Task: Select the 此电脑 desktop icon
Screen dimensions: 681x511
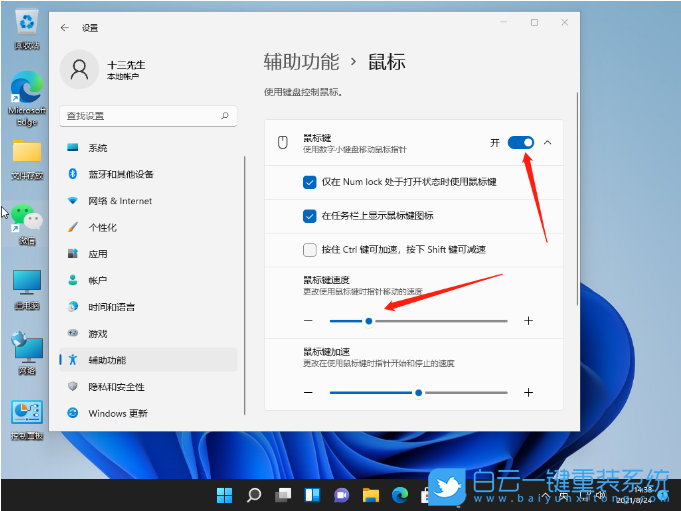Action: tap(27, 289)
